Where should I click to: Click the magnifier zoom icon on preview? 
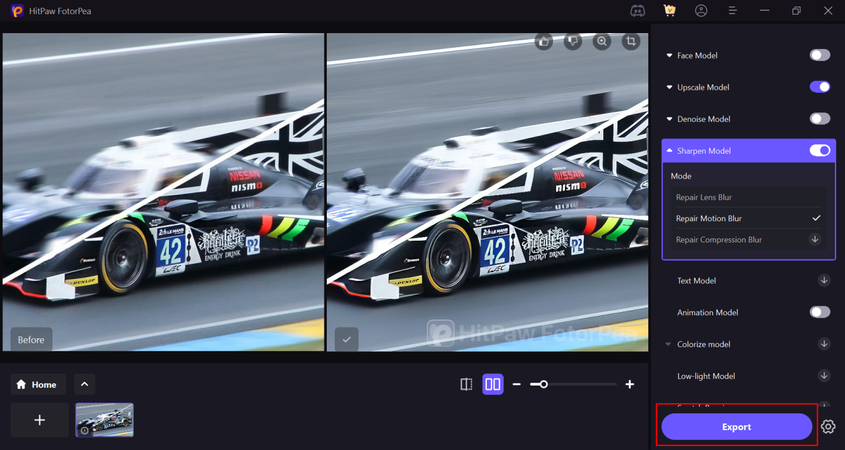tap(602, 42)
